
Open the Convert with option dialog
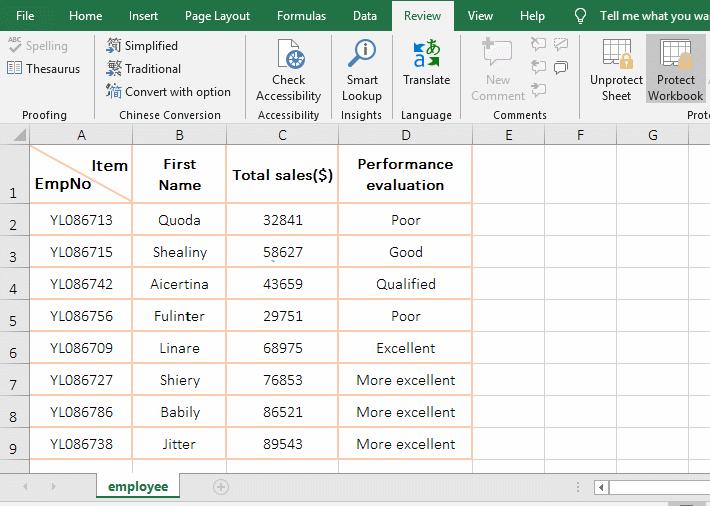(168, 92)
